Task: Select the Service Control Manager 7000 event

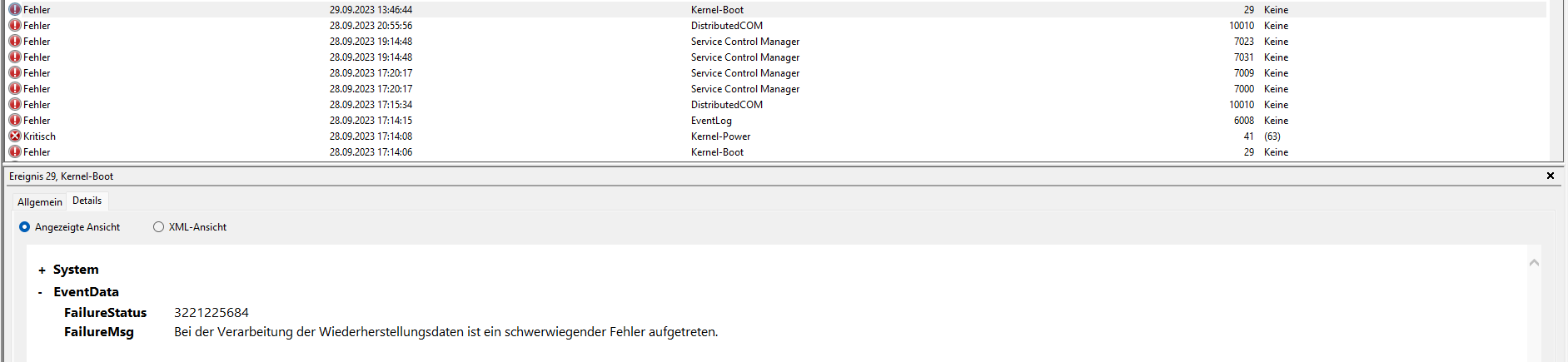Action: click(x=744, y=89)
